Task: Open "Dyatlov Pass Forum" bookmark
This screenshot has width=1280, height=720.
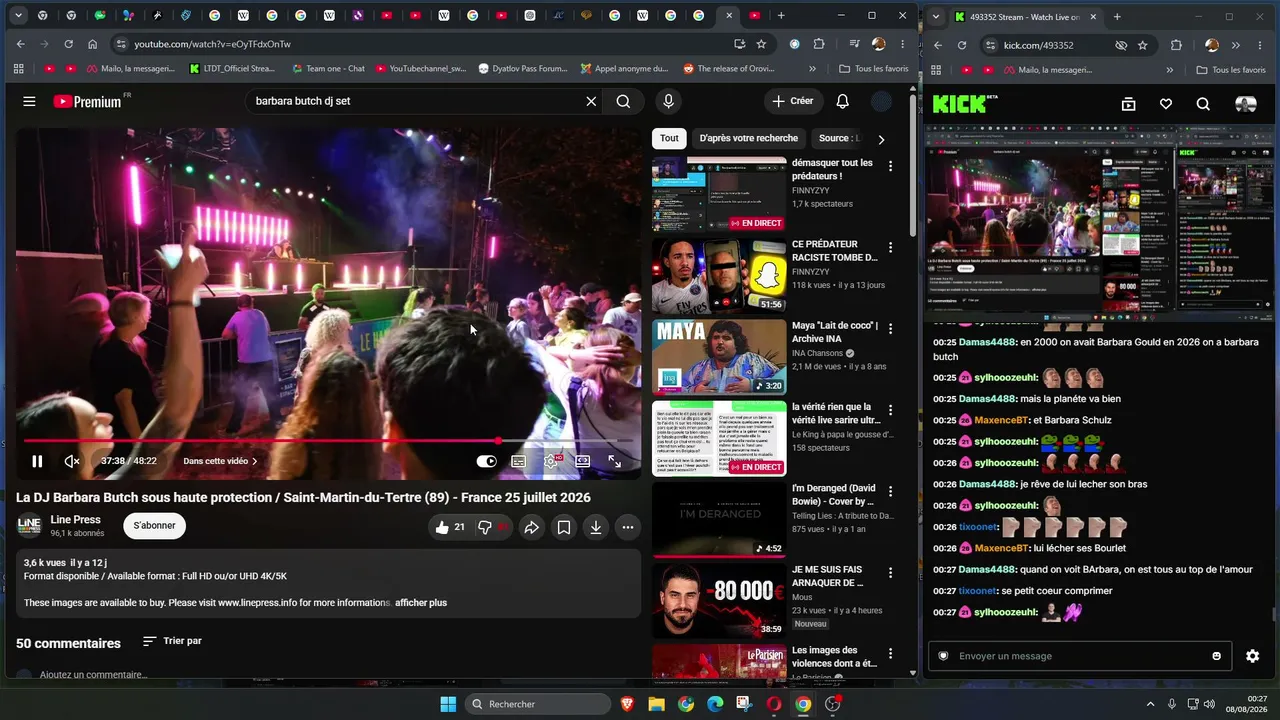Action: coord(523,69)
